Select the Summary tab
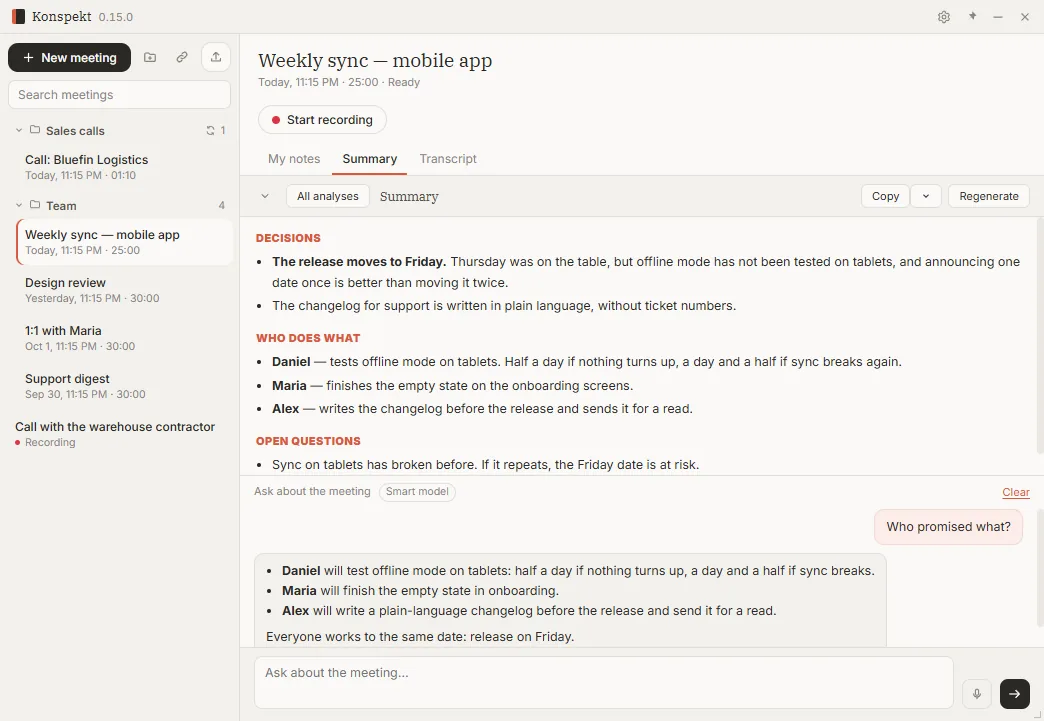The width and height of the screenshot is (1044, 721). (370, 159)
